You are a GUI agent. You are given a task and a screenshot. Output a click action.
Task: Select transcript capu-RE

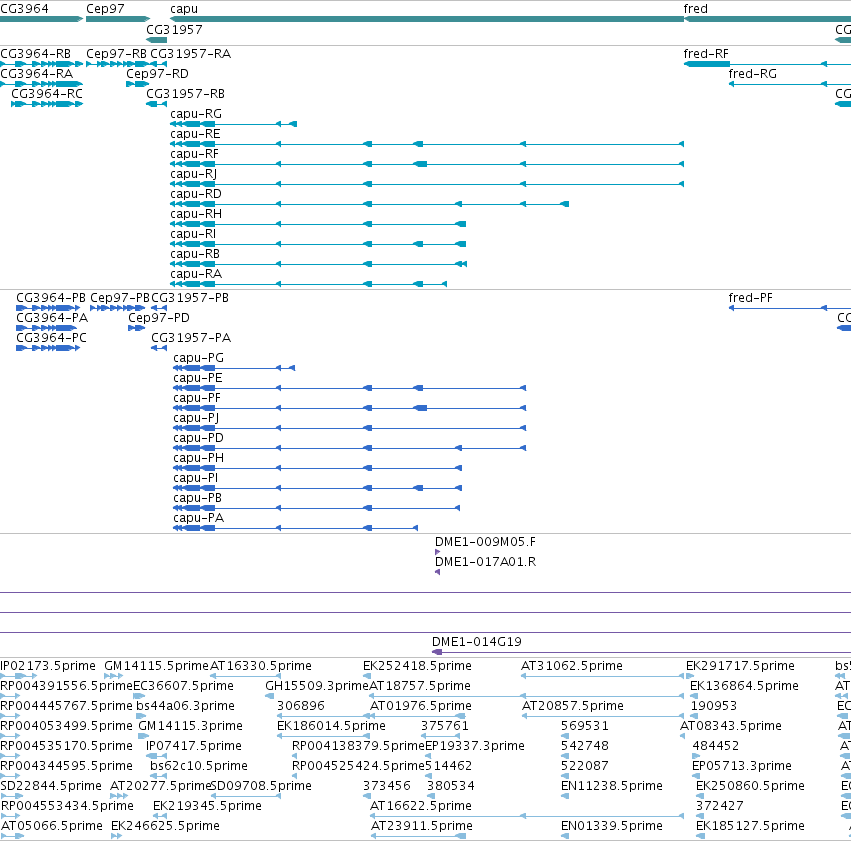pos(195,134)
